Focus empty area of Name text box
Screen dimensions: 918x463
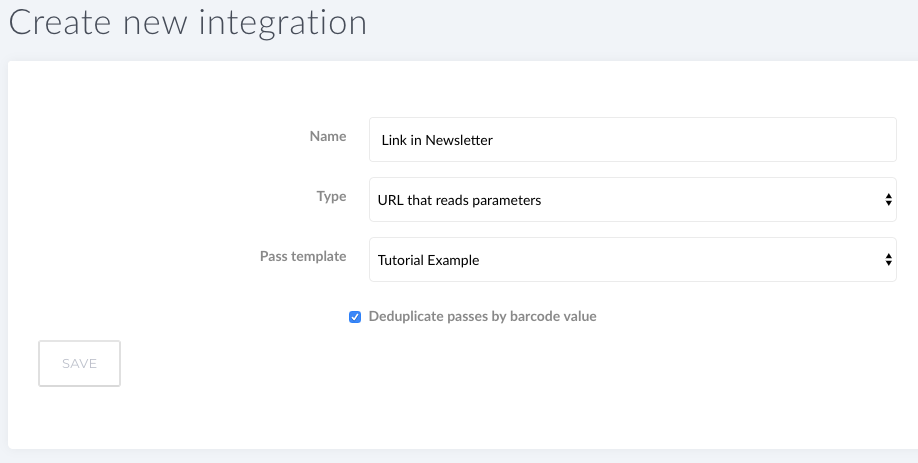[691, 139]
